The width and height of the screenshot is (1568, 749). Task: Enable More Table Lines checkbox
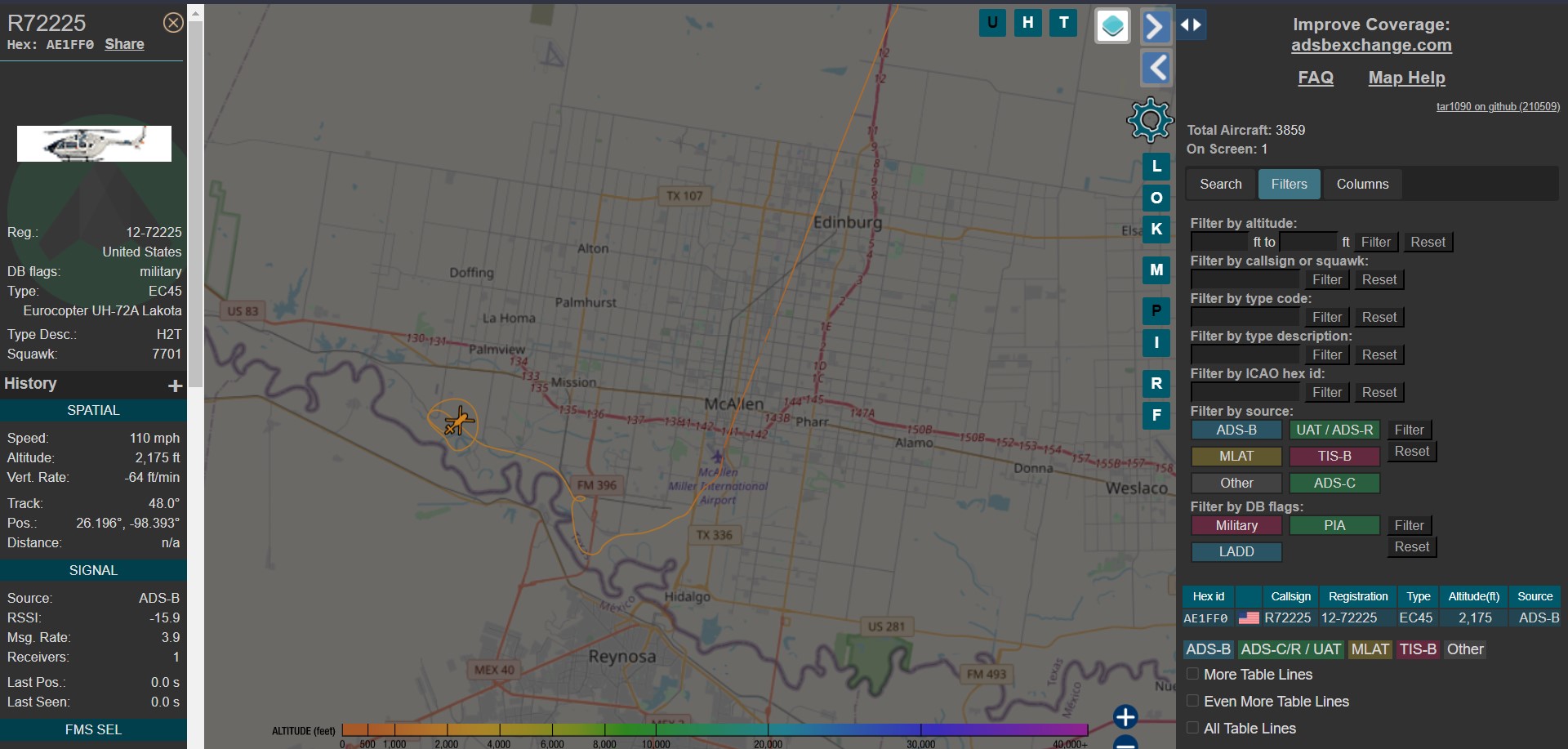[x=1192, y=674]
